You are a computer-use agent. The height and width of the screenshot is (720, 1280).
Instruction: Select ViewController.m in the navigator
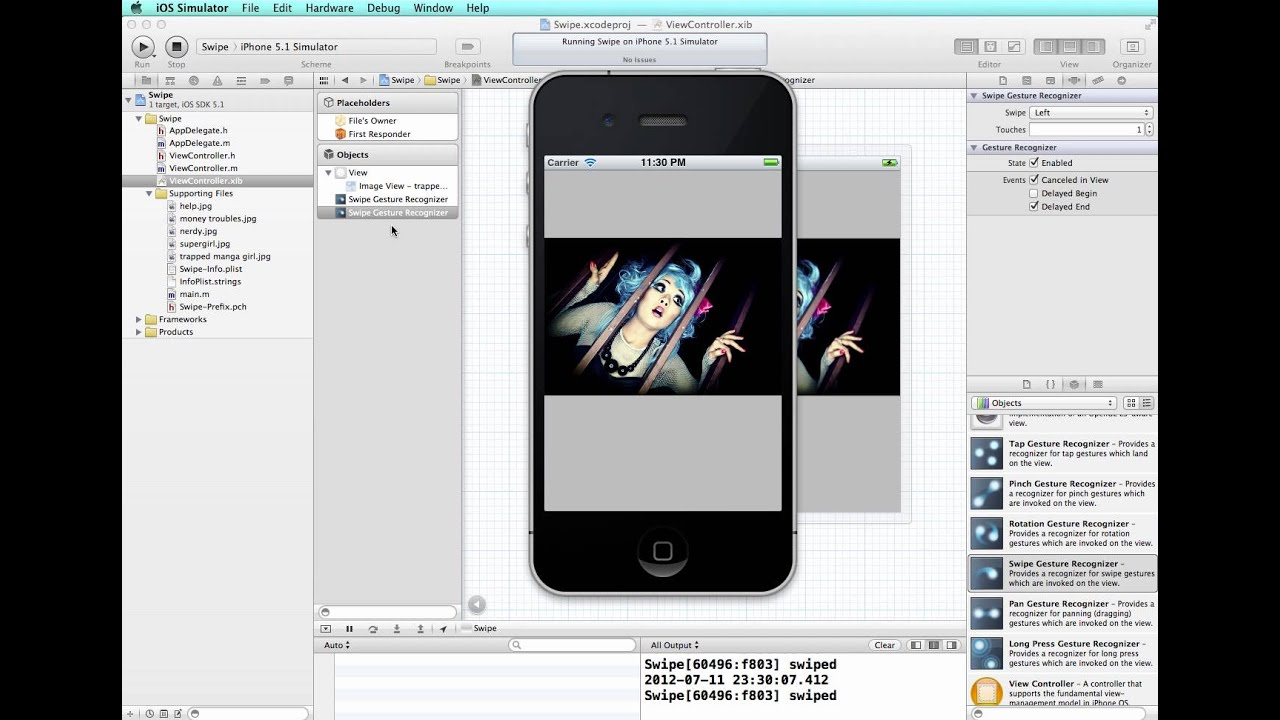(x=203, y=168)
